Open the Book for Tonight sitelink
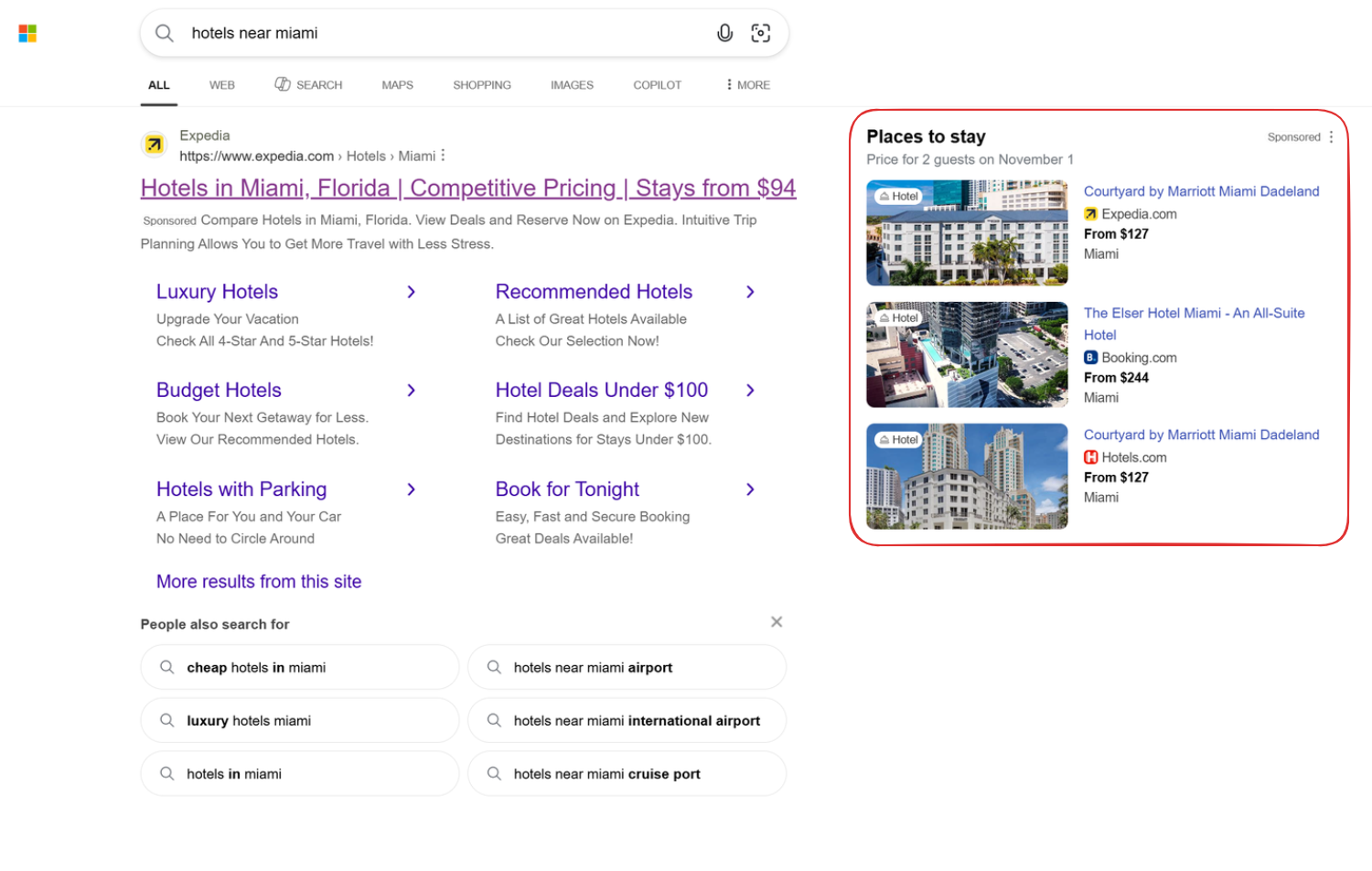Image resolution: width=1372 pixels, height=871 pixels. [x=567, y=489]
